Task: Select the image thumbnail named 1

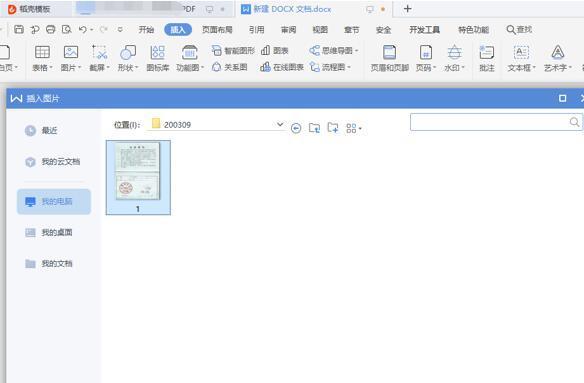Action: [138, 177]
